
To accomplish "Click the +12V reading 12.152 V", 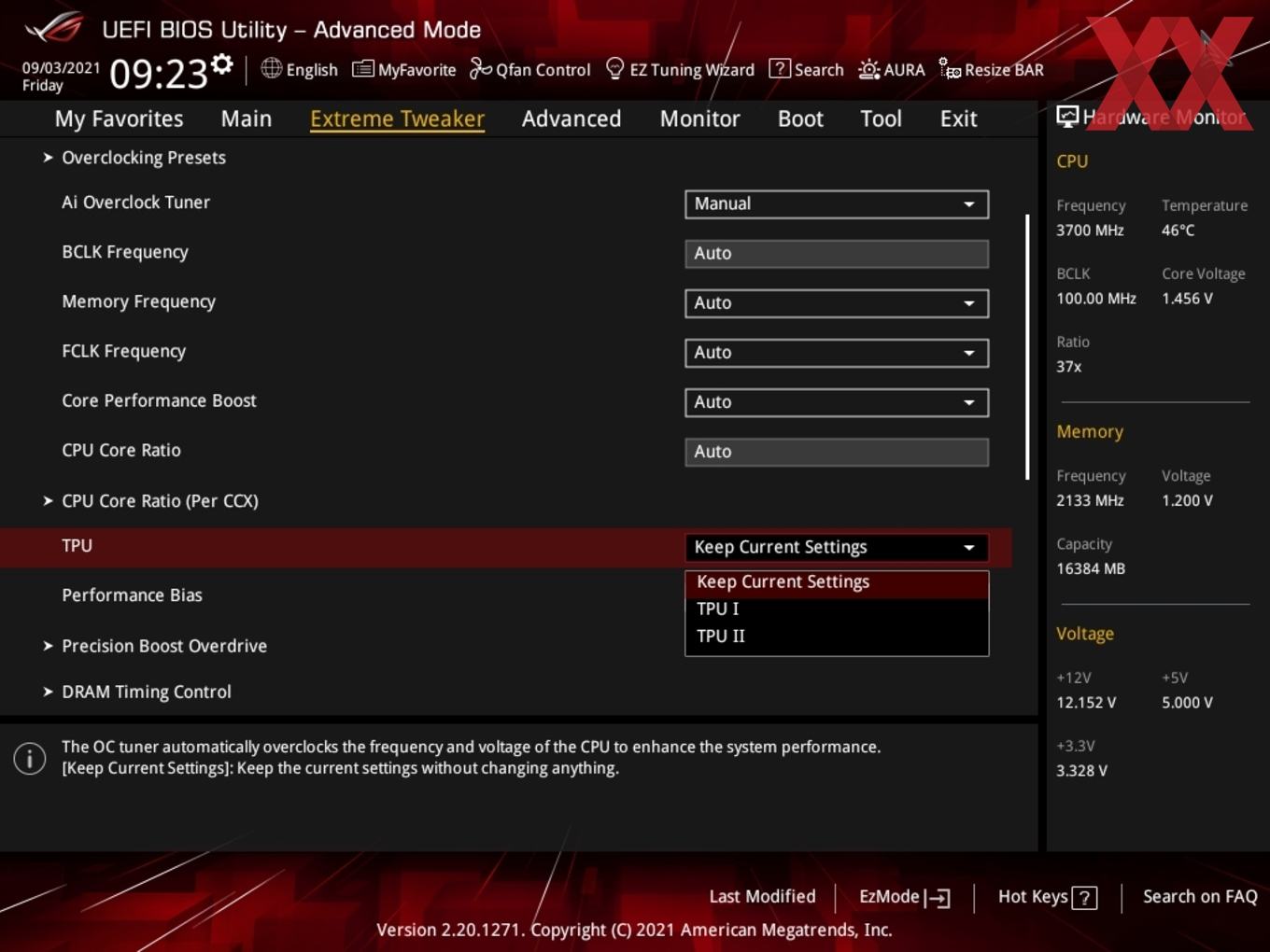I will point(1085,703).
